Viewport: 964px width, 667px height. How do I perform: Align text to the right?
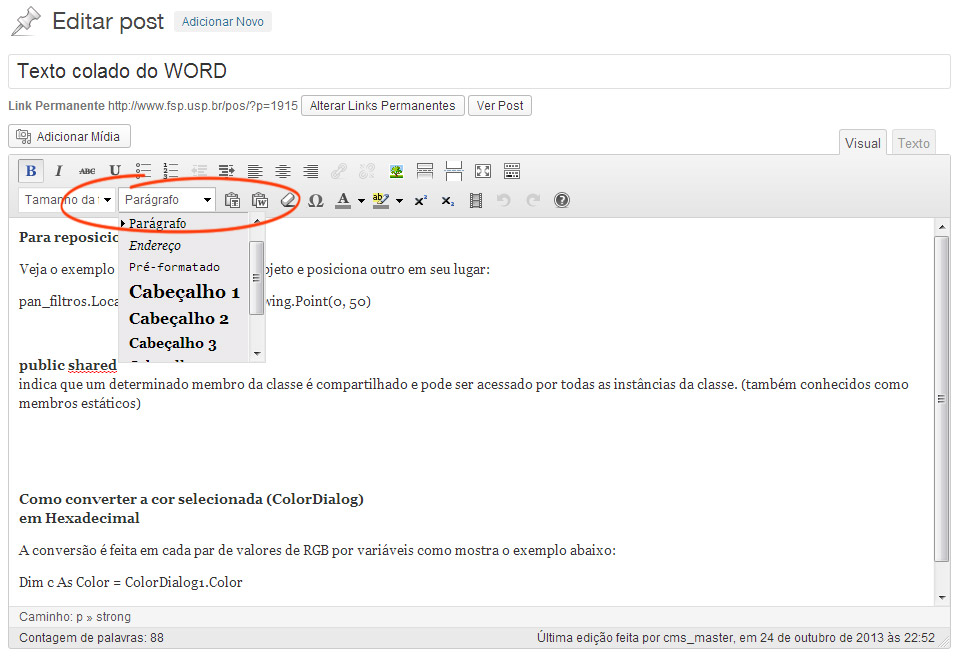pos(311,171)
